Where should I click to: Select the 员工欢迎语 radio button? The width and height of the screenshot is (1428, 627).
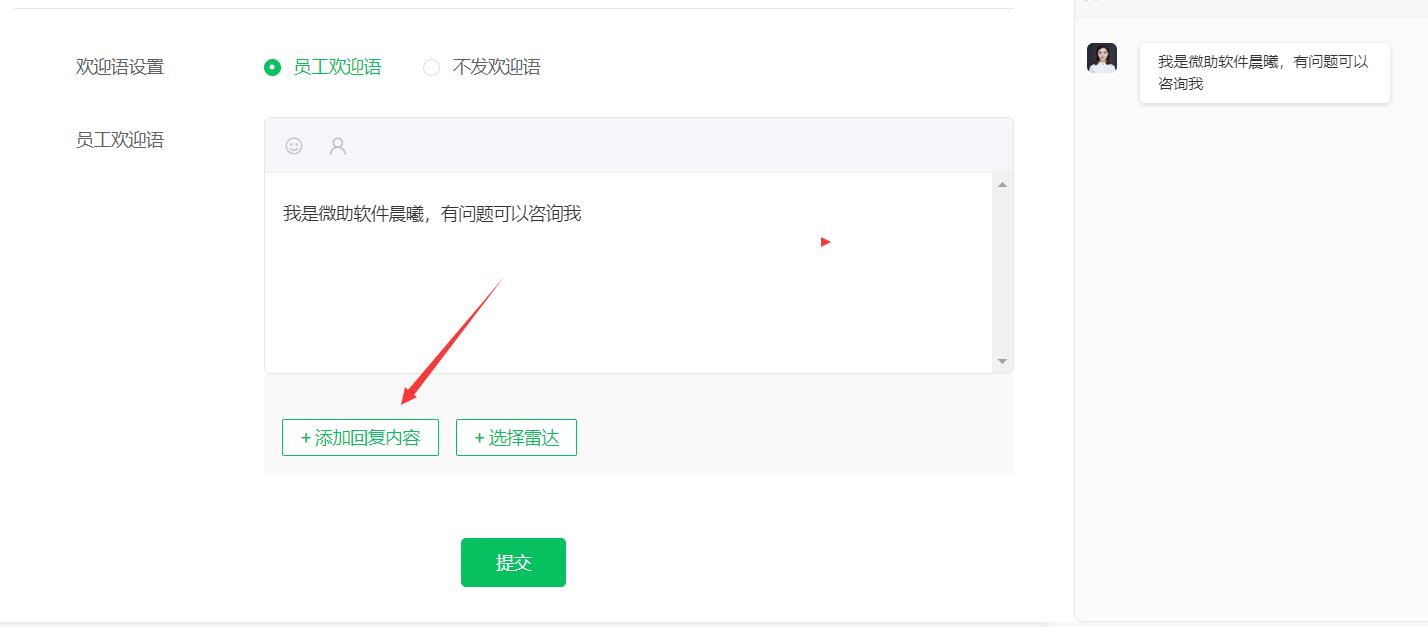point(272,67)
